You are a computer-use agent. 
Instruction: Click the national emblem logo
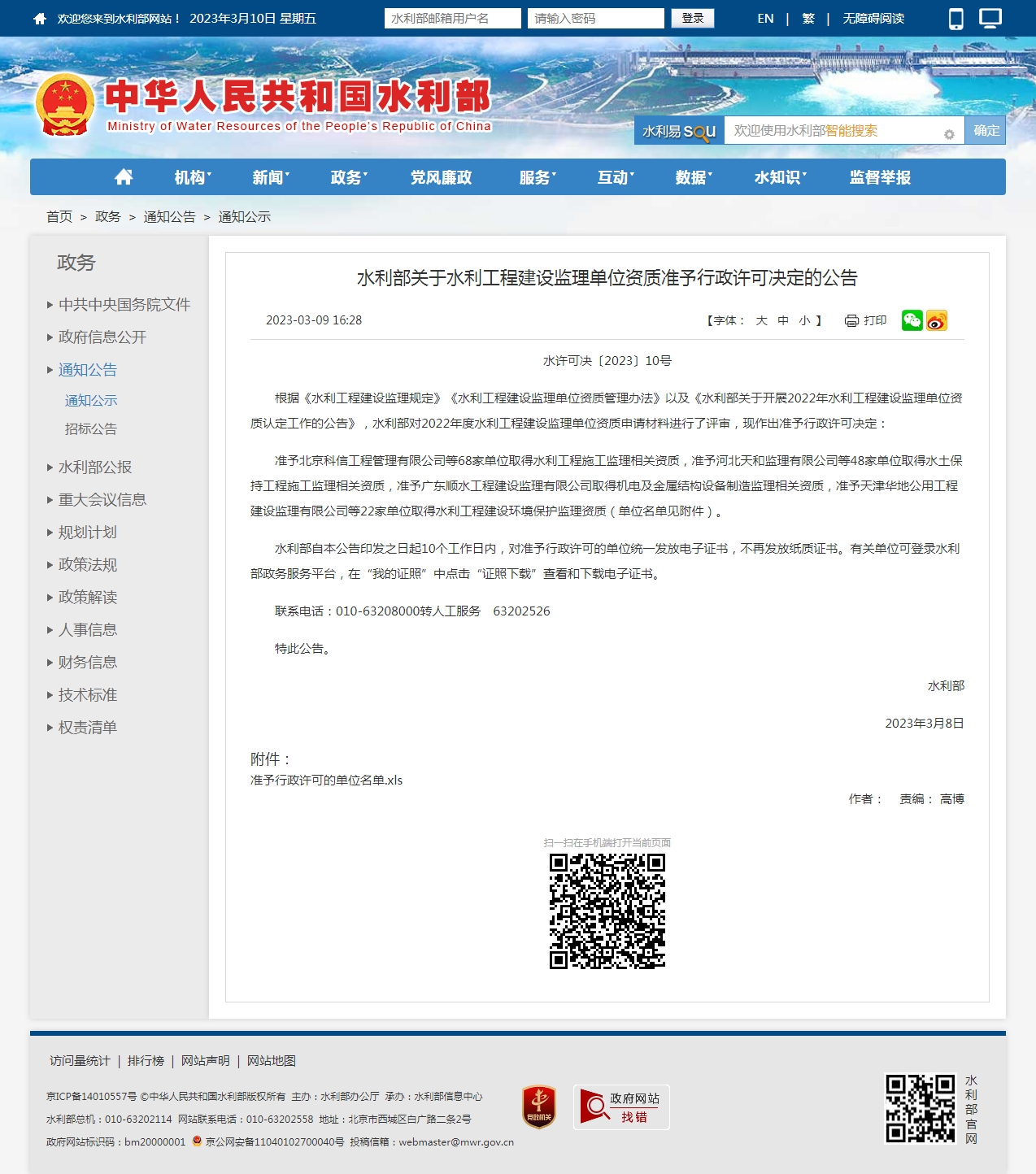[65, 105]
